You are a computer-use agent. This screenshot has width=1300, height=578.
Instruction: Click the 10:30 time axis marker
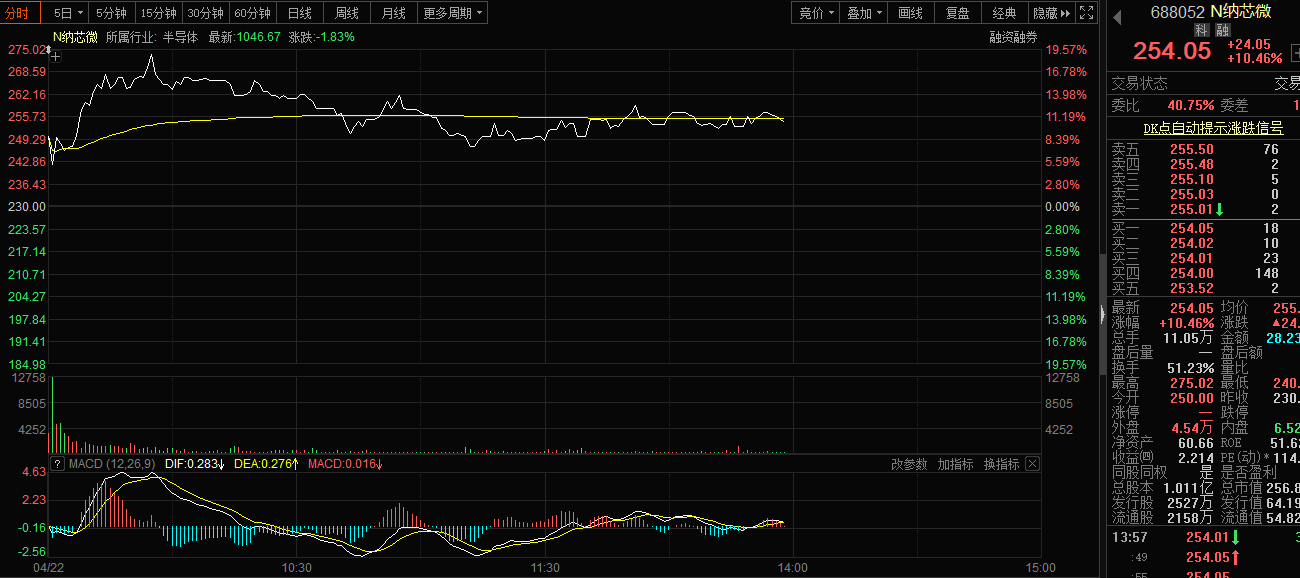tap(297, 568)
